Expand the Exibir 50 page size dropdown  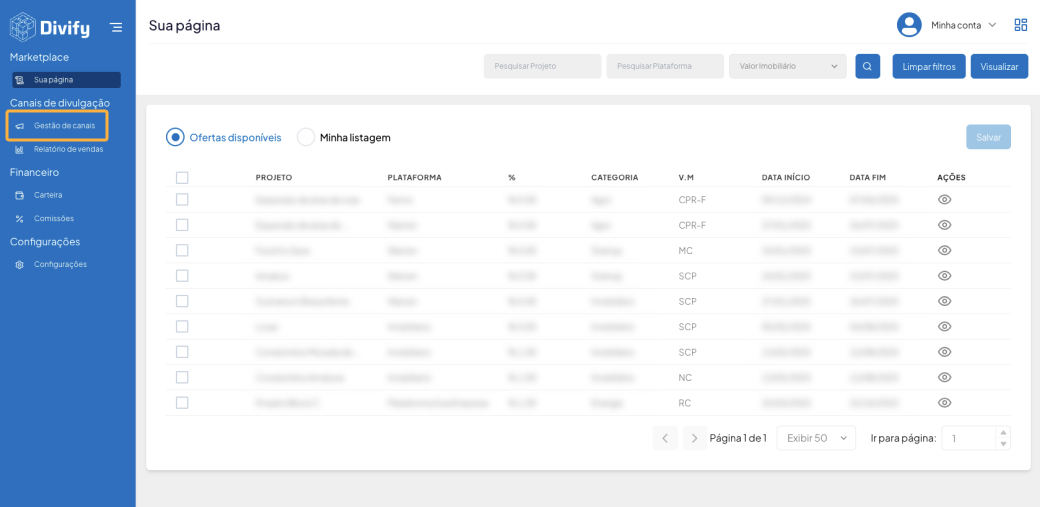click(x=815, y=438)
